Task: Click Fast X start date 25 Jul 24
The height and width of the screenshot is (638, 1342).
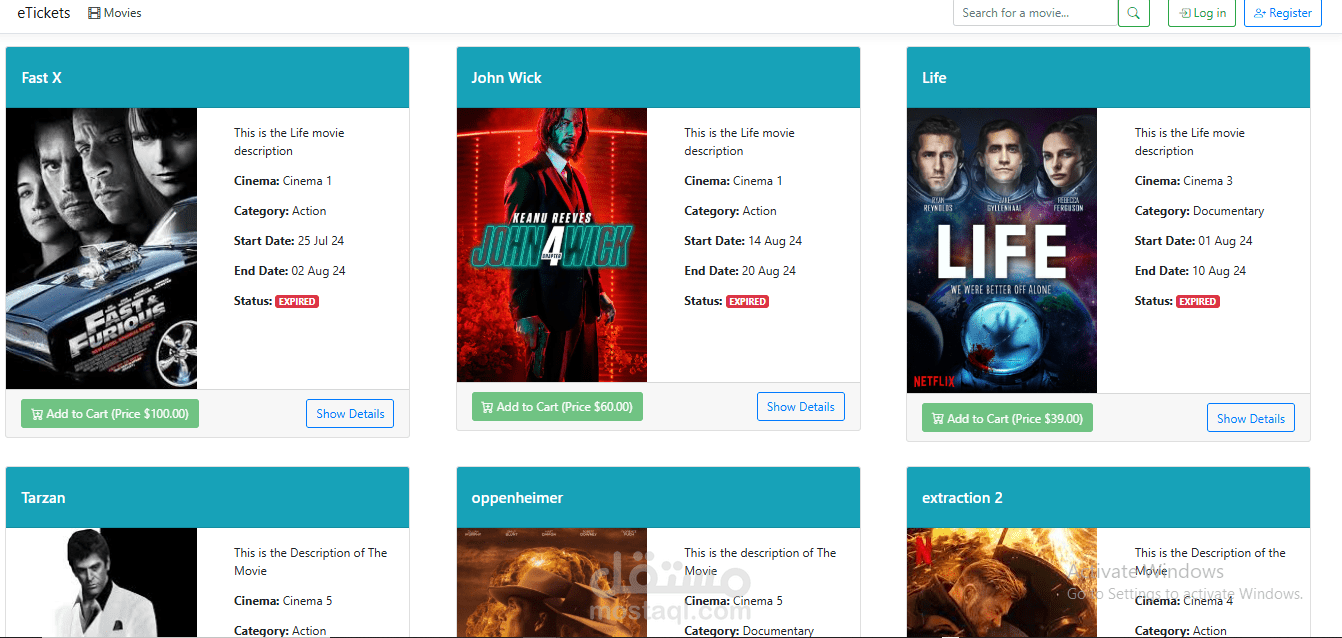Action: pyautogui.click(x=320, y=241)
